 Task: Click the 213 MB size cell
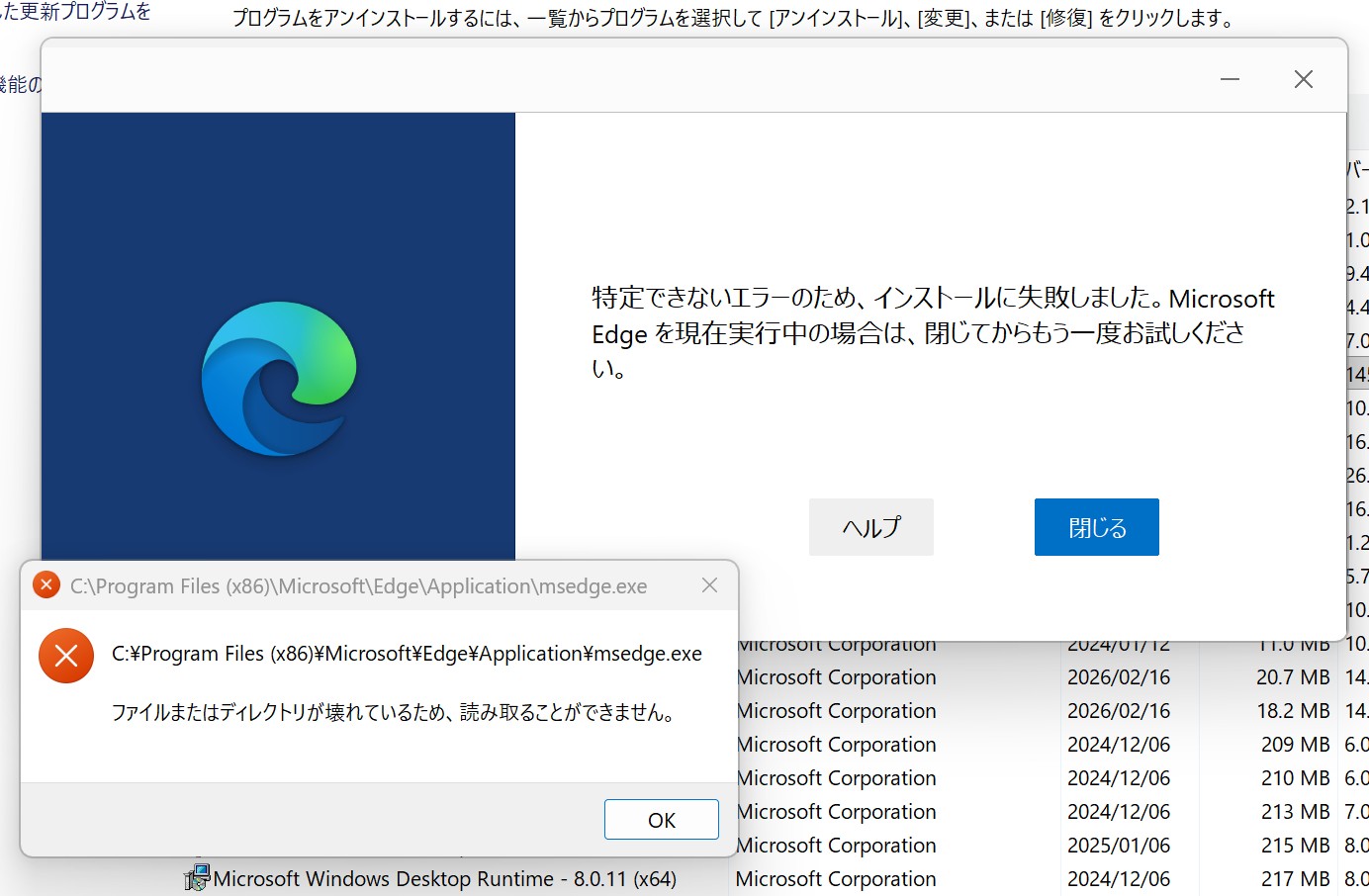(1296, 812)
